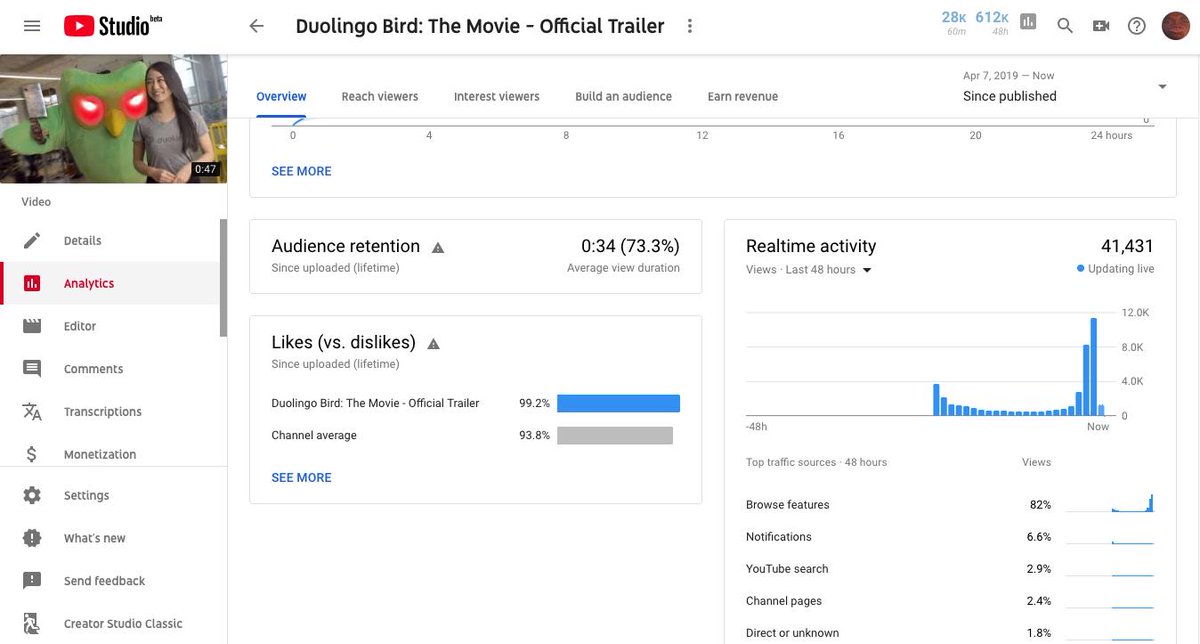Expand the Last 48 hours dropdown
The image size is (1200, 644).
click(x=867, y=270)
